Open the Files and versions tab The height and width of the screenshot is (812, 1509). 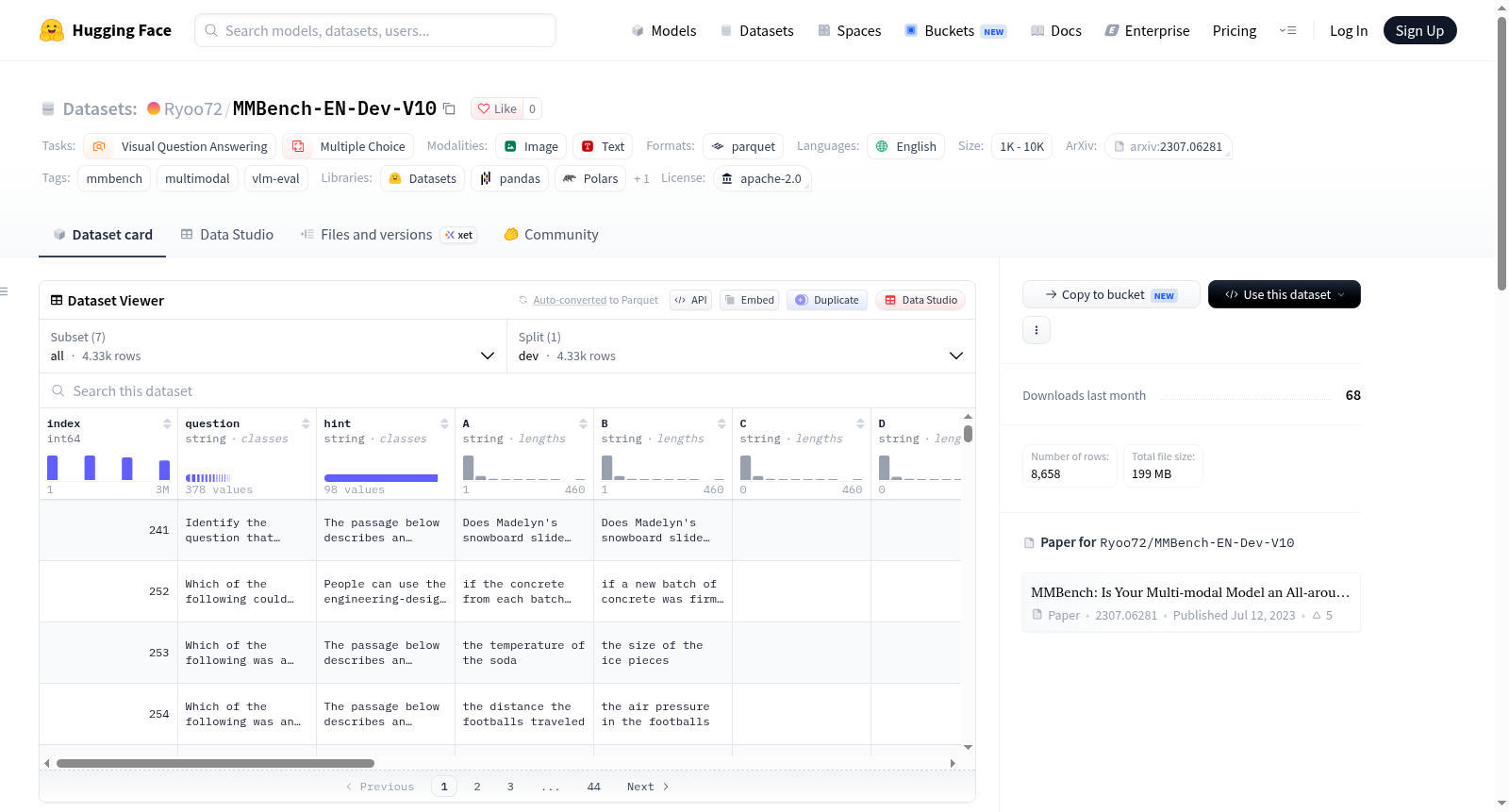(x=388, y=235)
